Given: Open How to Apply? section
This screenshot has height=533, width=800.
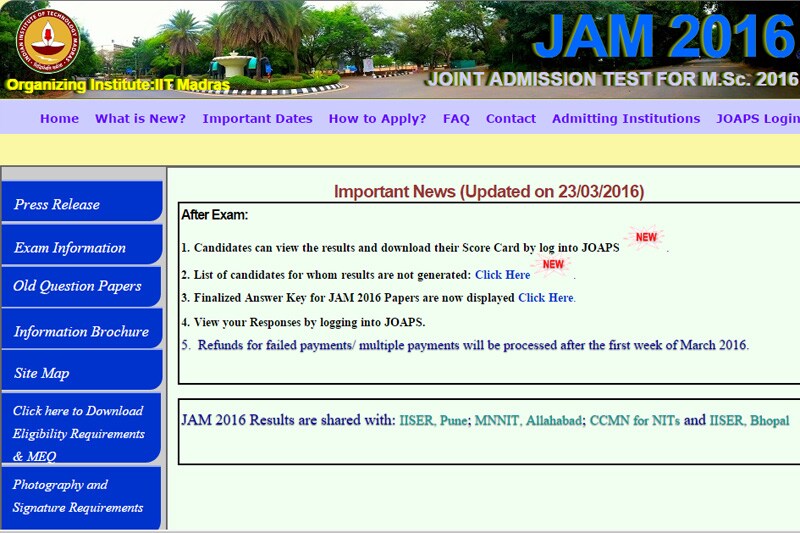Looking at the screenshot, I should click(x=377, y=118).
